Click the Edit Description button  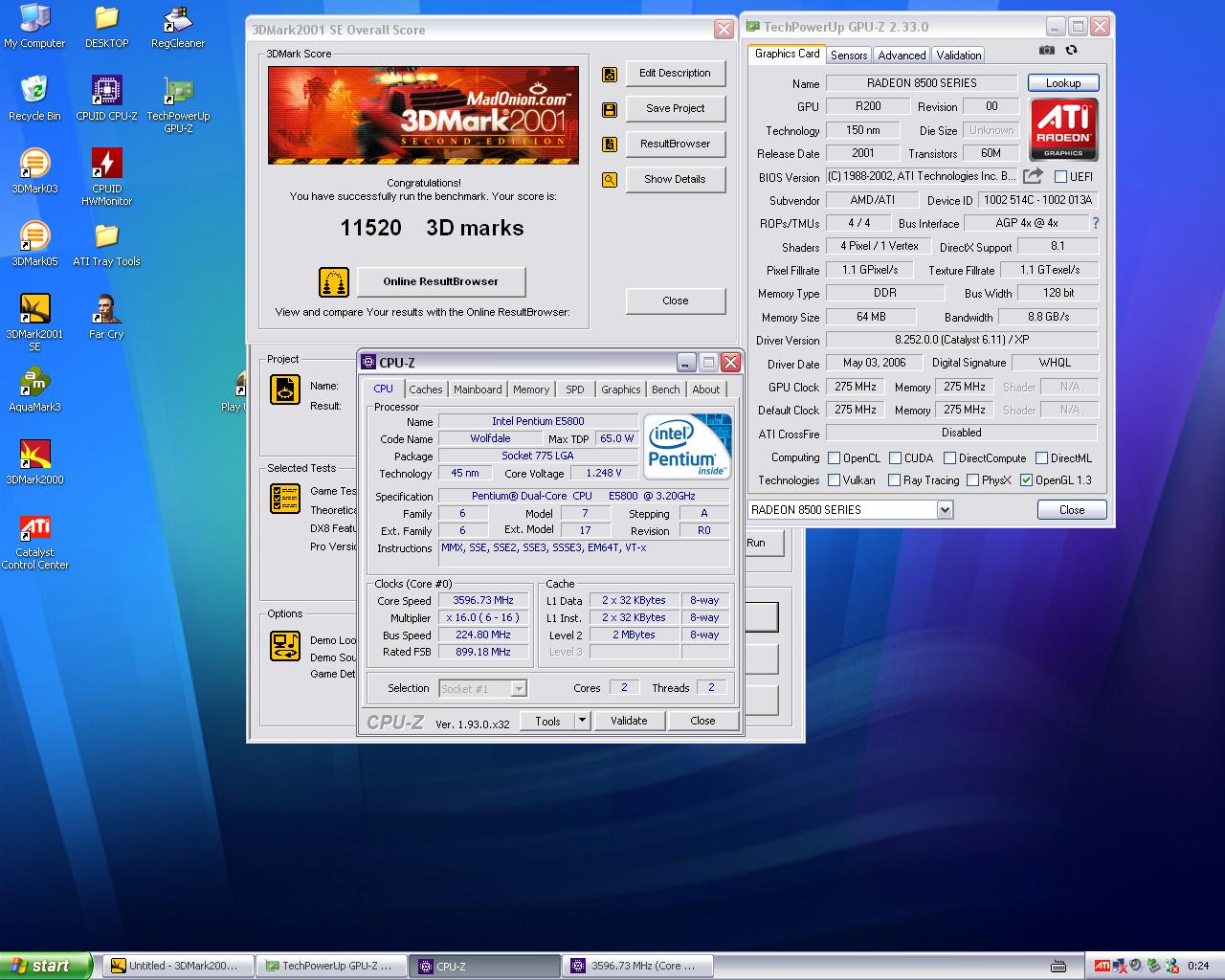pyautogui.click(x=675, y=73)
